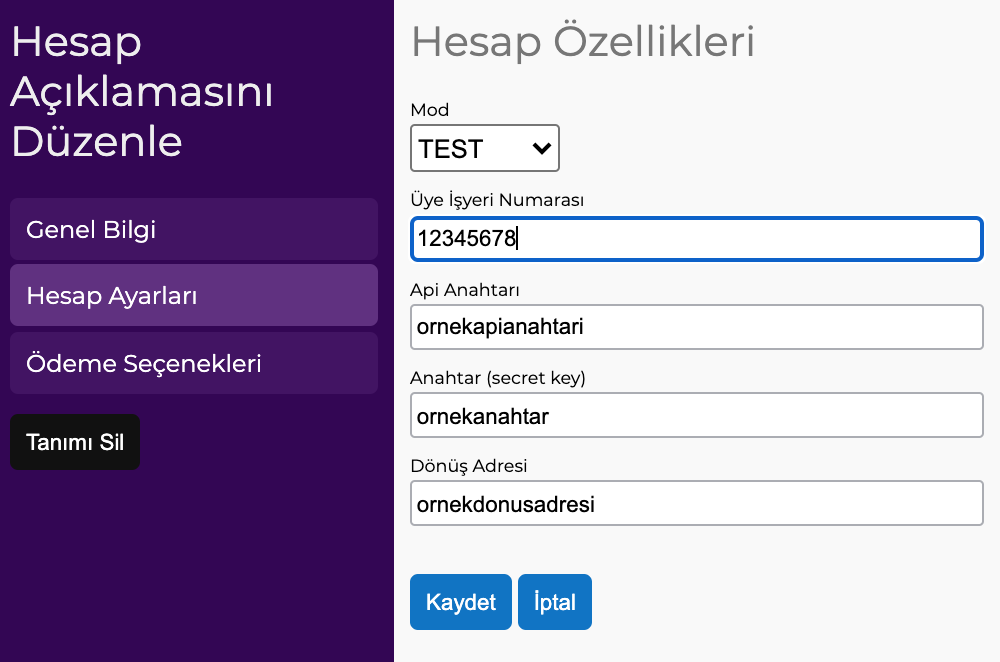Click the Mod label
Screen dimensions: 1000x662
[x=430, y=110]
